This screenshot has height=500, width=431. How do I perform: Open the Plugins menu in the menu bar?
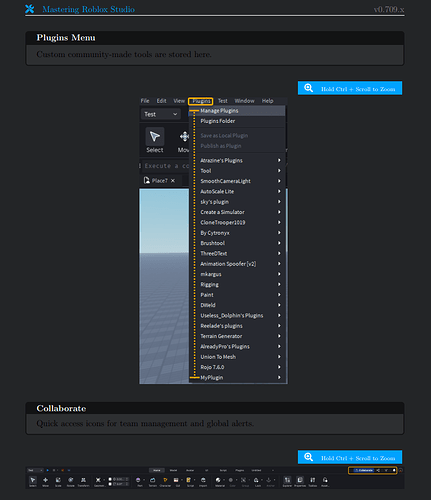[x=201, y=101]
